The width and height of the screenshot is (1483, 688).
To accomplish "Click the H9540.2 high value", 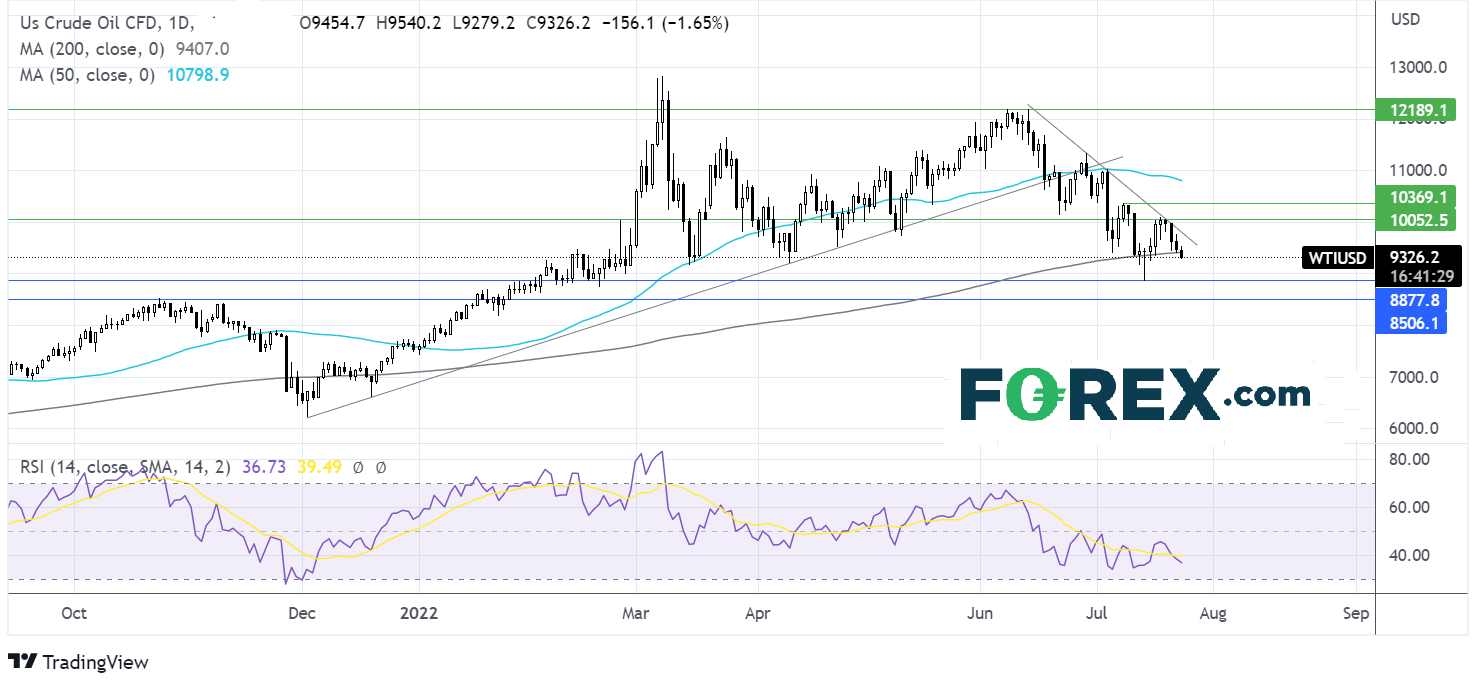I will click(410, 23).
